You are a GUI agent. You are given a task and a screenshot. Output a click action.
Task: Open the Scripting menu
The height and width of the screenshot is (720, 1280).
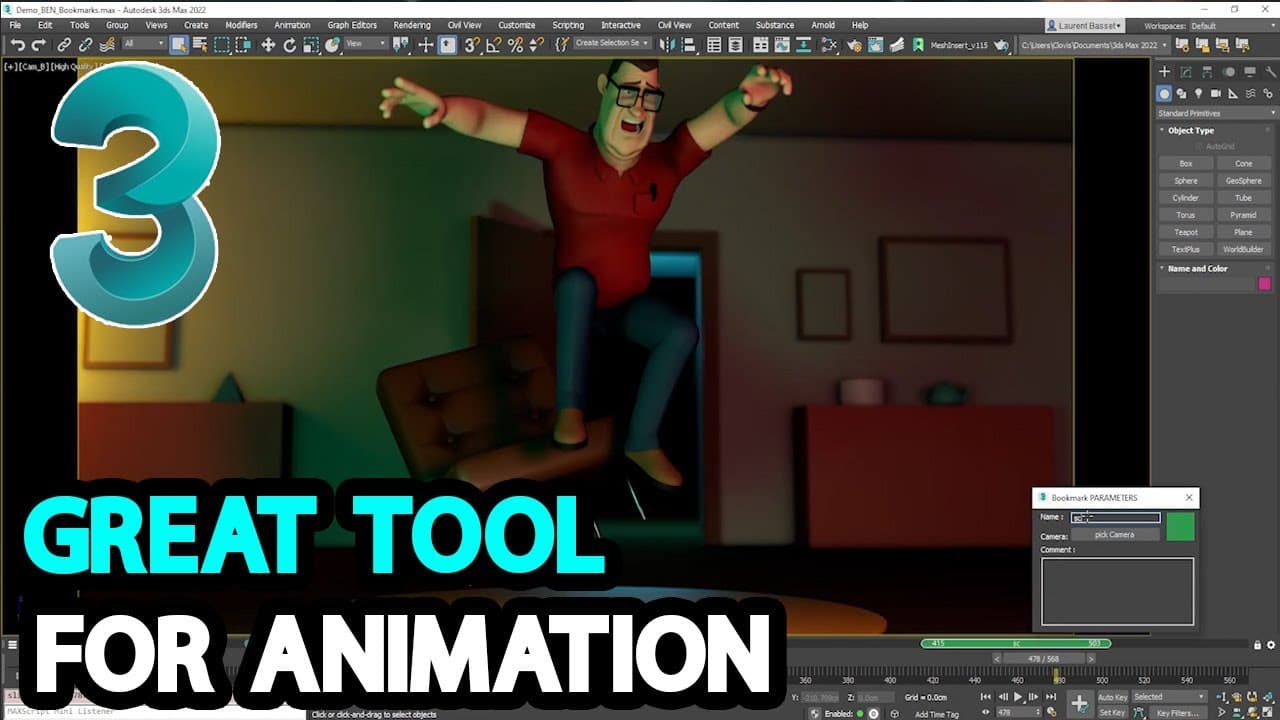(x=568, y=25)
